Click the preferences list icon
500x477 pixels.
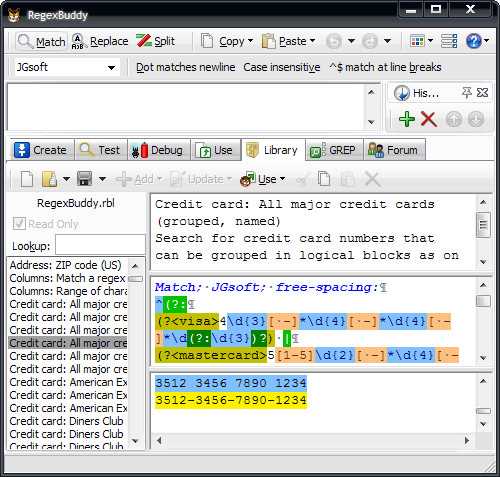(449, 41)
